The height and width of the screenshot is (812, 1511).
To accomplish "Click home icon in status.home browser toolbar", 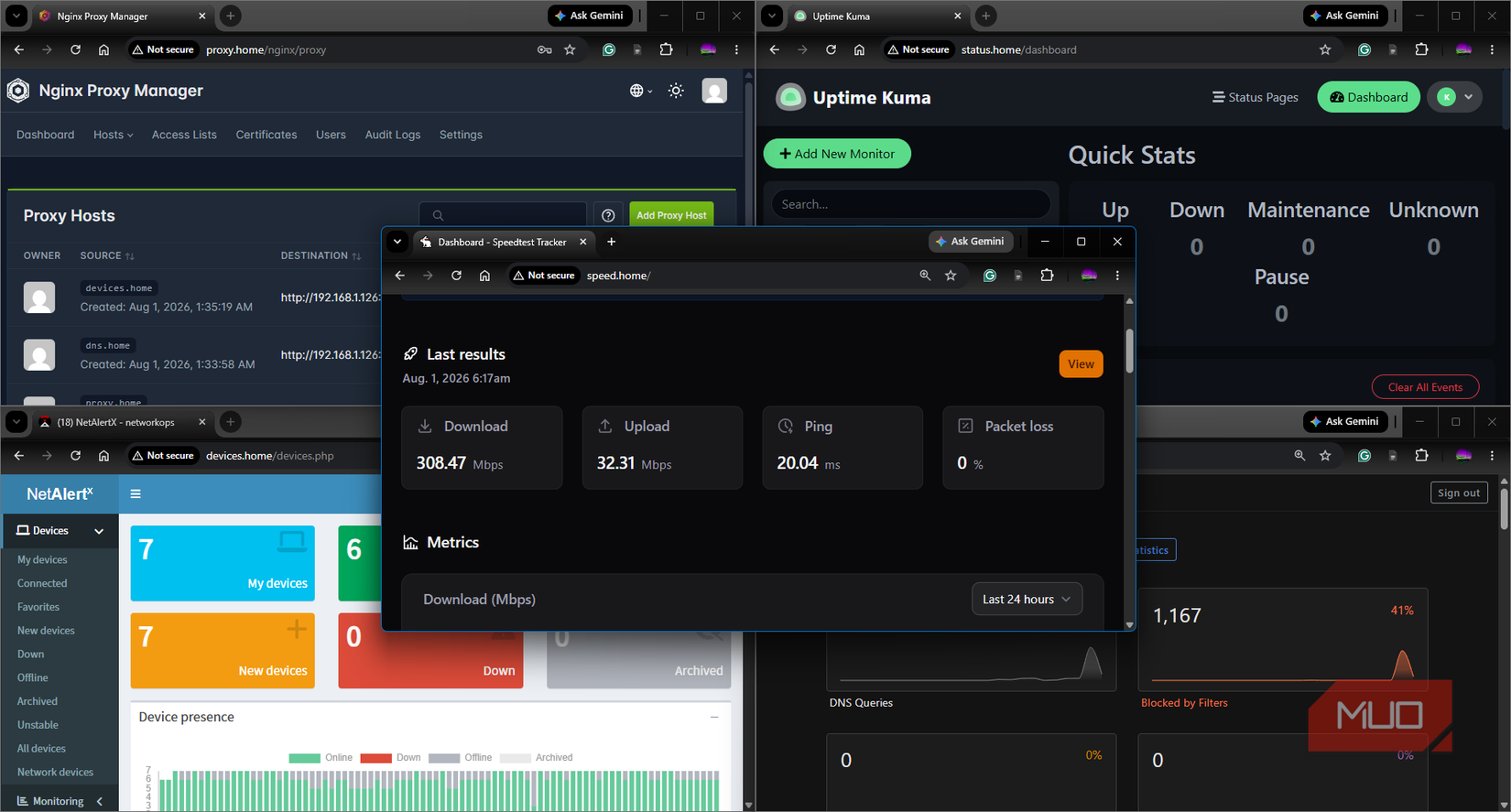I will pos(859,49).
